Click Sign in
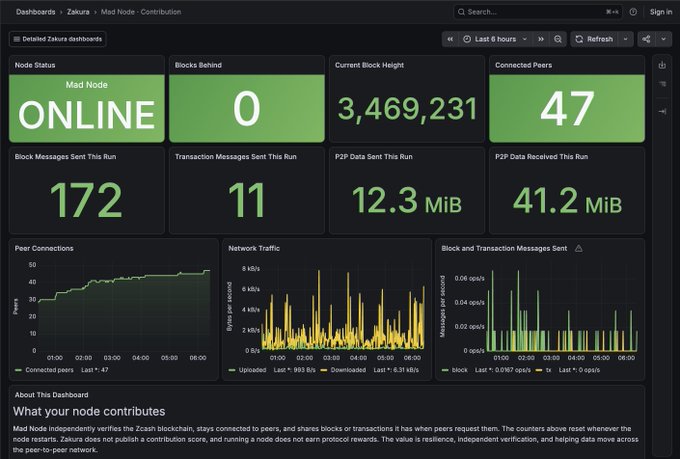This screenshot has height=459, width=680. [661, 12]
